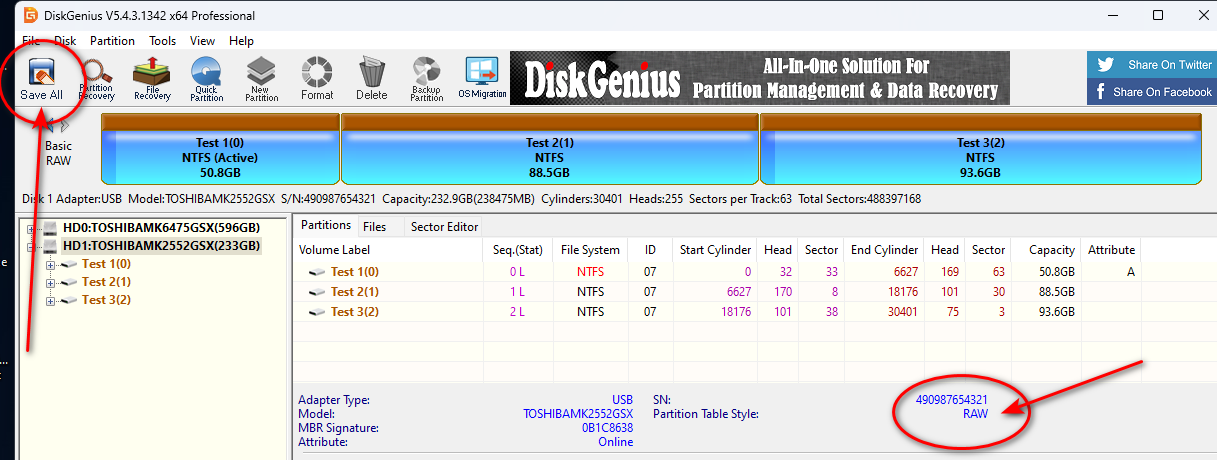The image size is (1217, 460).
Task: Switch to the Sector Editor tab
Action: pyautogui.click(x=445, y=227)
